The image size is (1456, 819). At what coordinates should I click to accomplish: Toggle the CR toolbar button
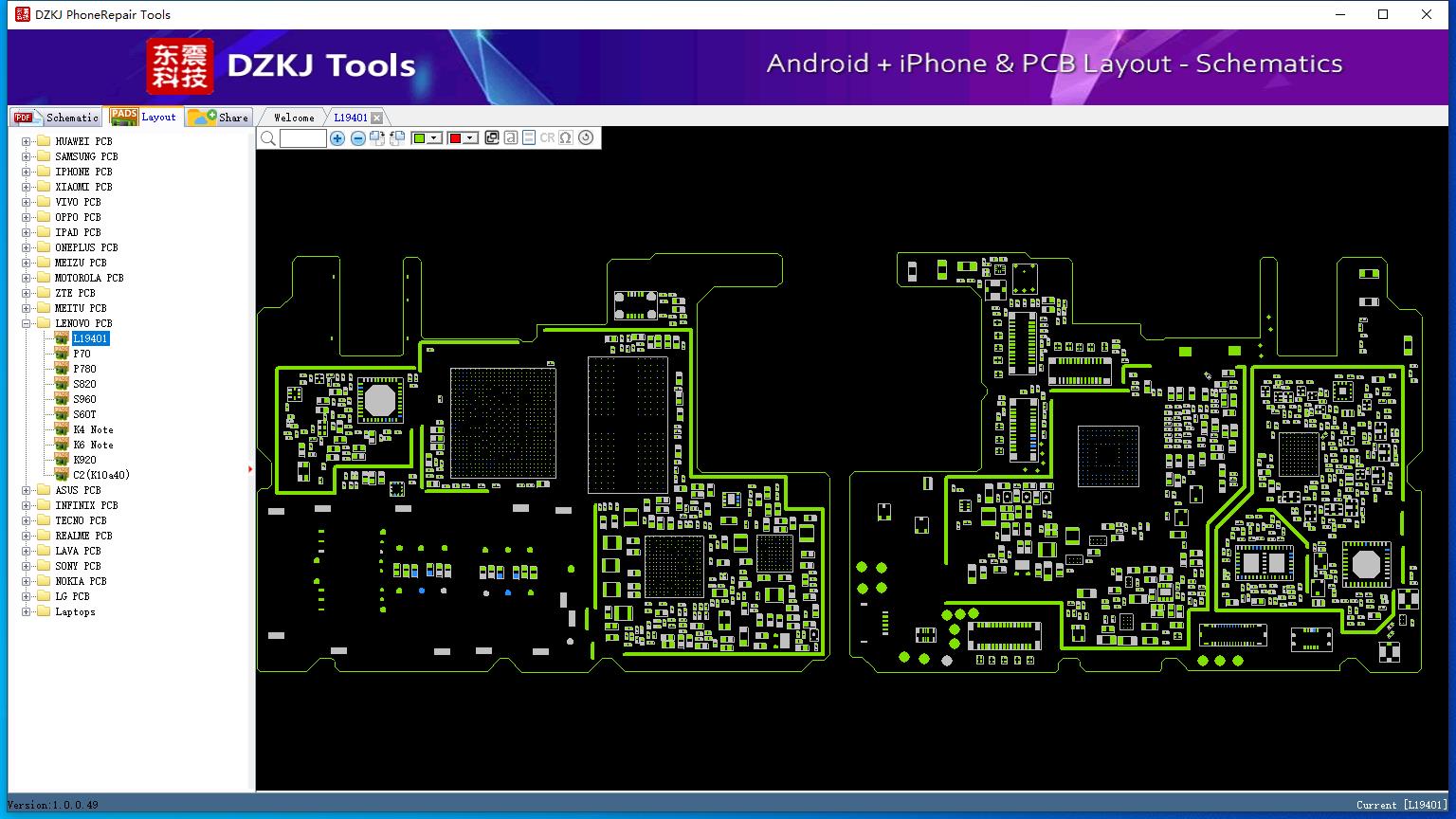point(547,137)
